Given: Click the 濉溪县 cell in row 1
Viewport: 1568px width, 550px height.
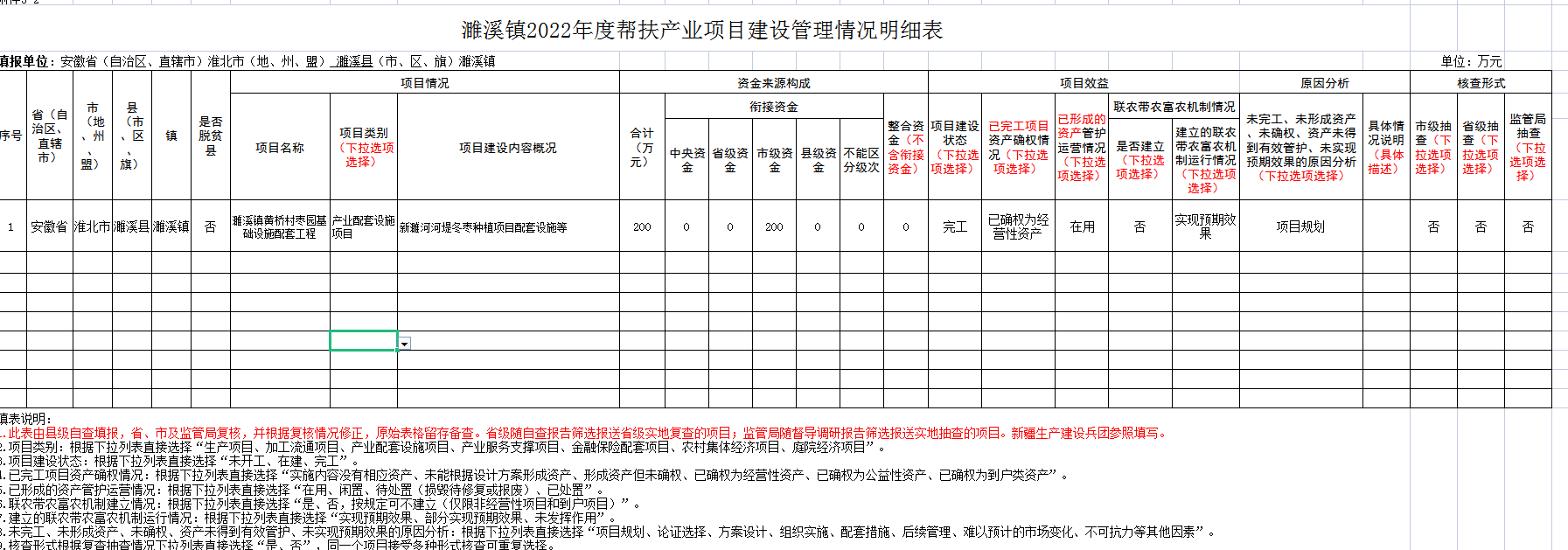Looking at the screenshot, I should click(x=132, y=226).
